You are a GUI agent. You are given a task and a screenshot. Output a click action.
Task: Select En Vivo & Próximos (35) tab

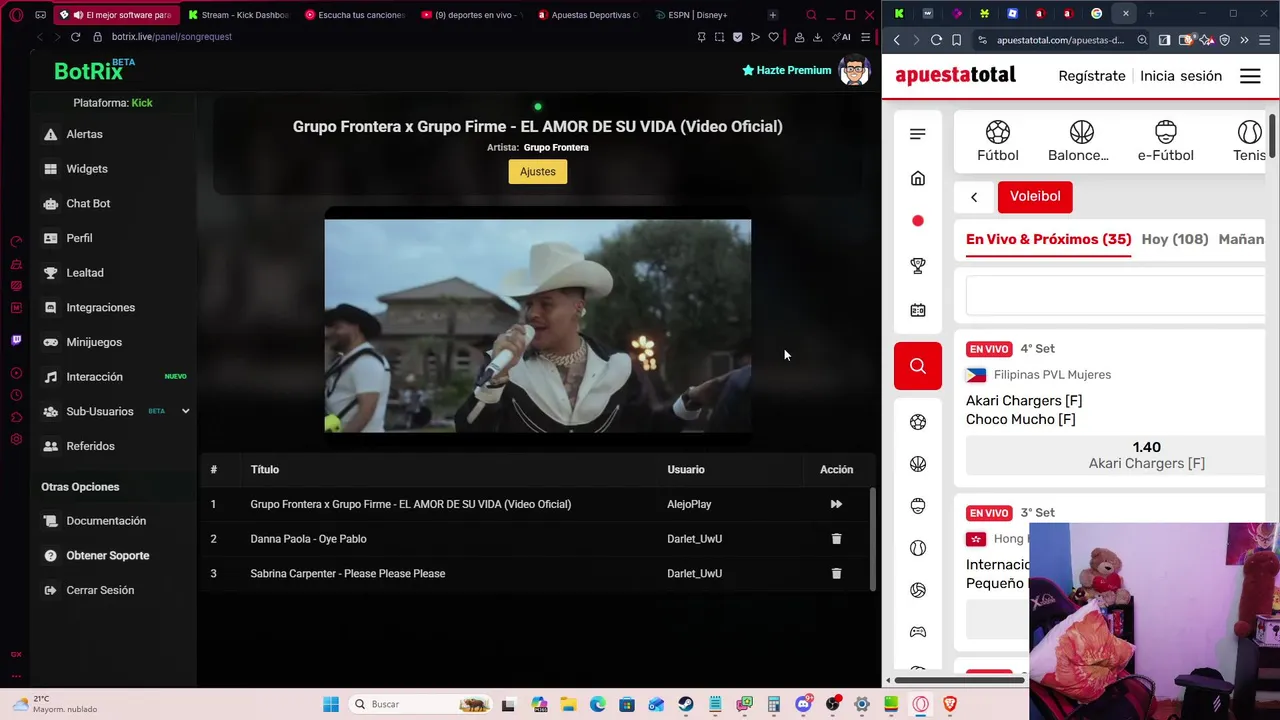(1048, 240)
